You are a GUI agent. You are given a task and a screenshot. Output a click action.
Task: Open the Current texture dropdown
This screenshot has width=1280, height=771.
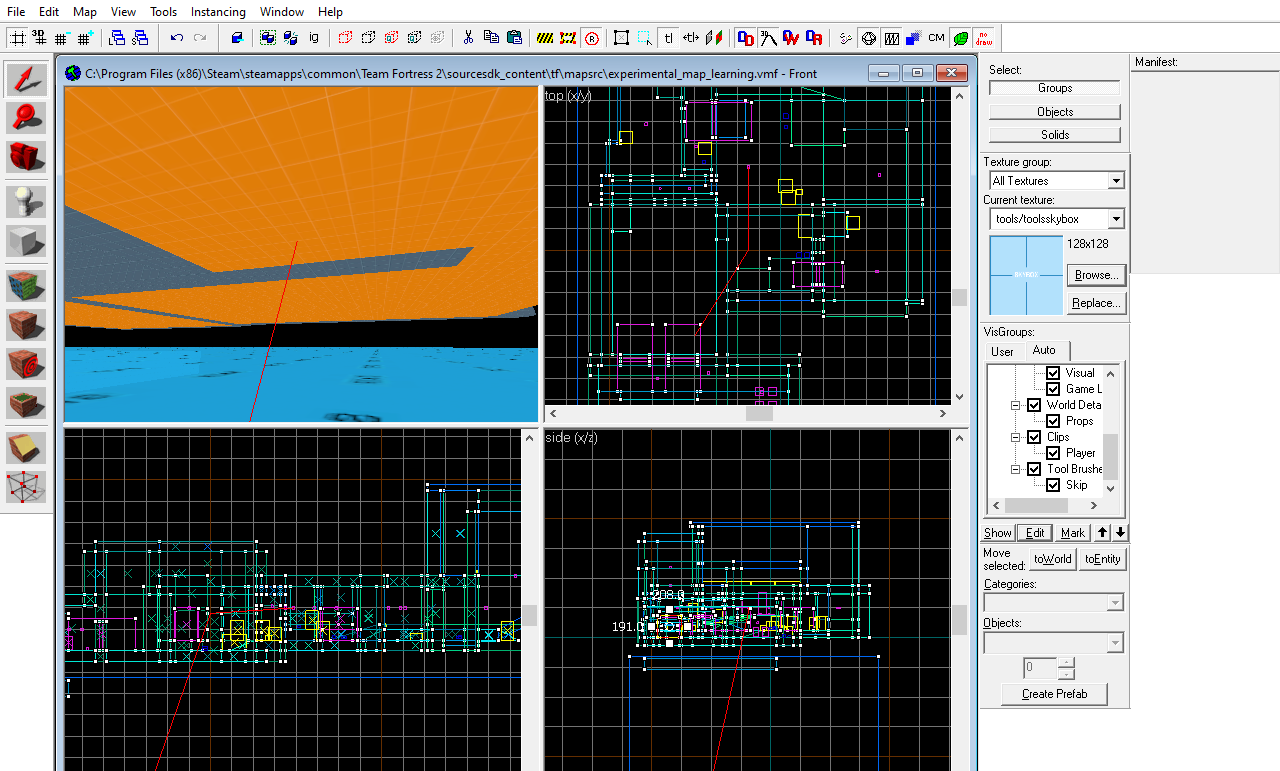pyautogui.click(x=1116, y=219)
